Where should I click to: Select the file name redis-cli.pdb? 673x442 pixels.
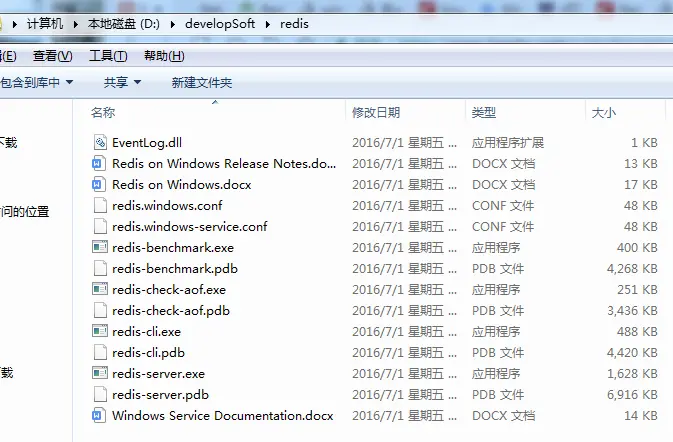(149, 353)
